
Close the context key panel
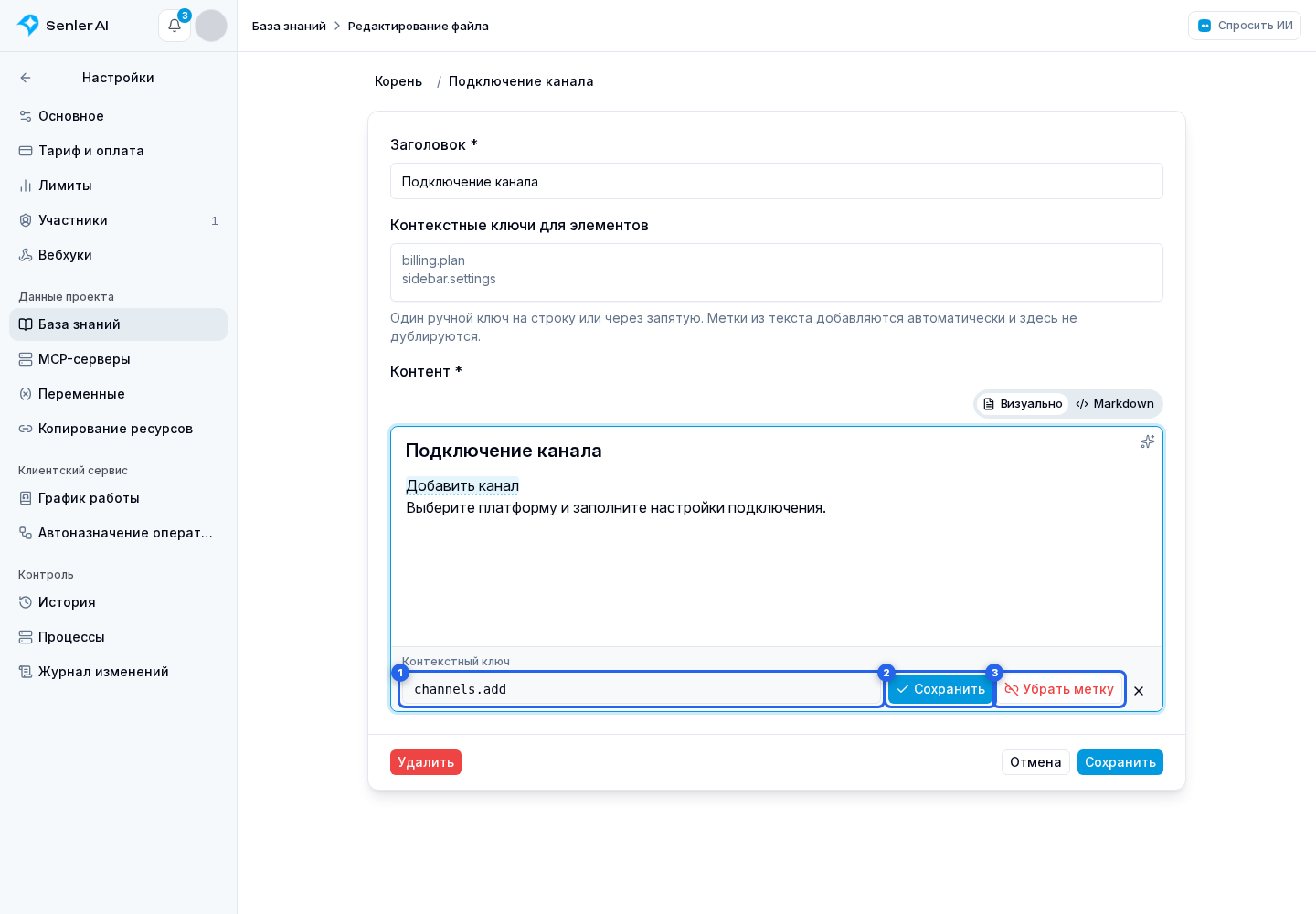coord(1139,691)
